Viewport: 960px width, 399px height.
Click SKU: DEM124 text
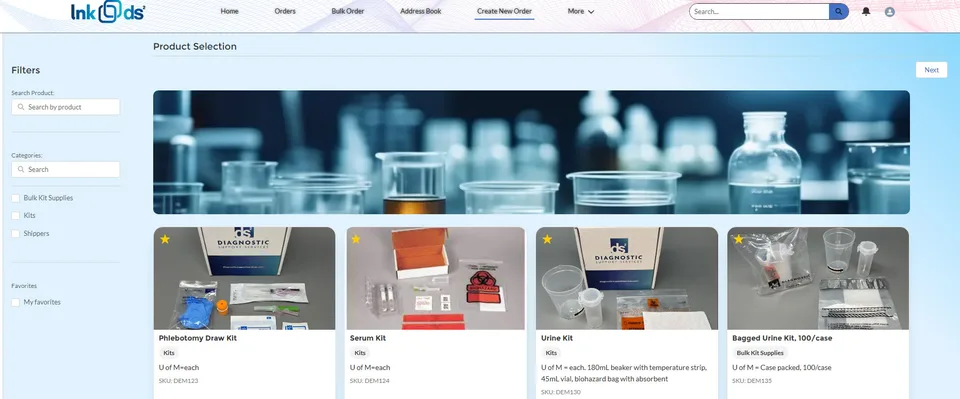point(369,381)
